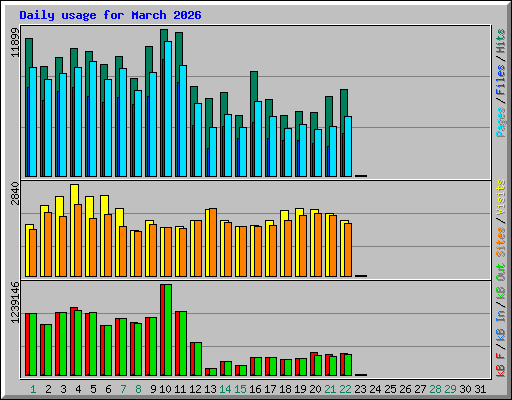Click green day label 22 on the x-axis
This screenshot has width=512, height=400.
345,389
